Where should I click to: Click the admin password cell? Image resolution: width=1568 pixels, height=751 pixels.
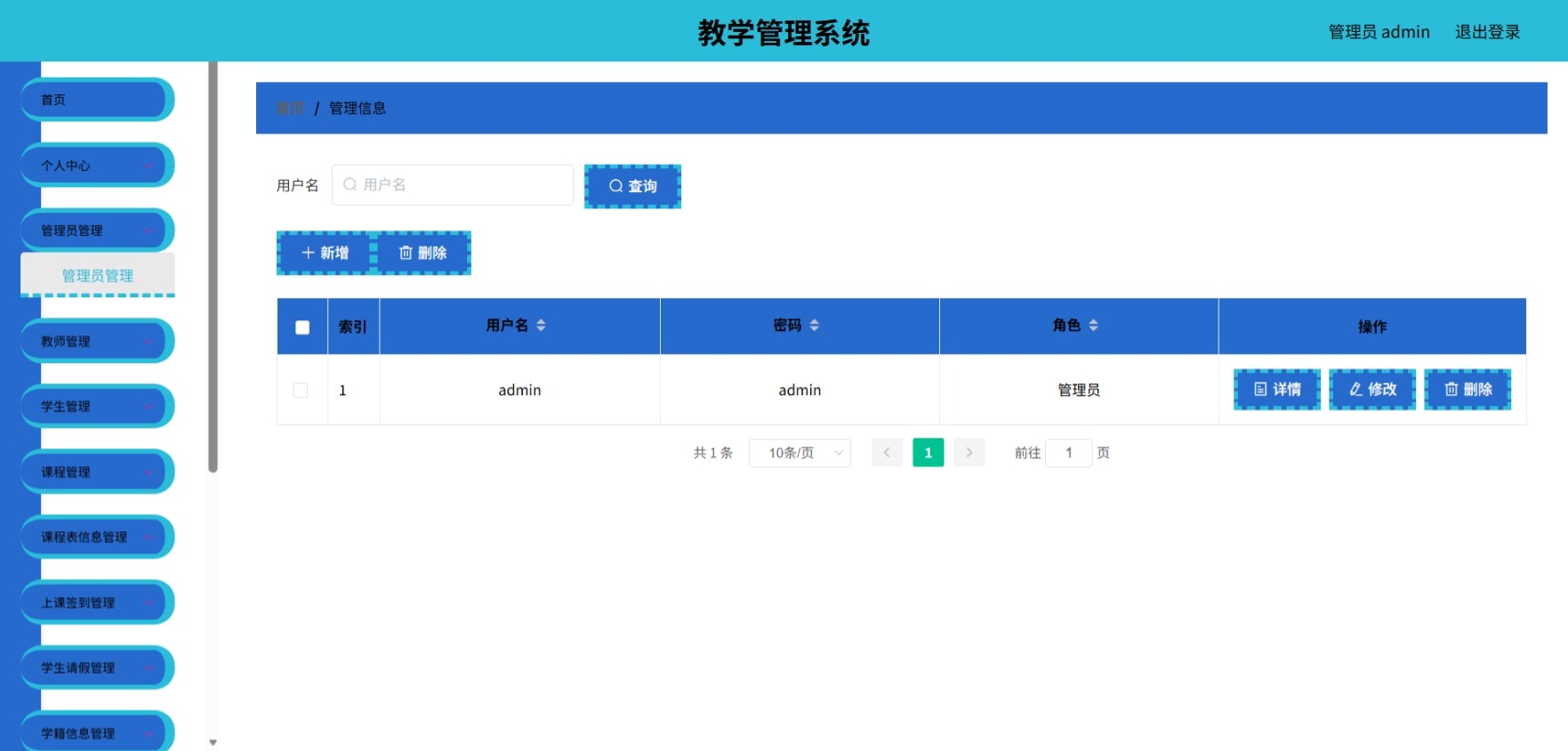pos(800,390)
